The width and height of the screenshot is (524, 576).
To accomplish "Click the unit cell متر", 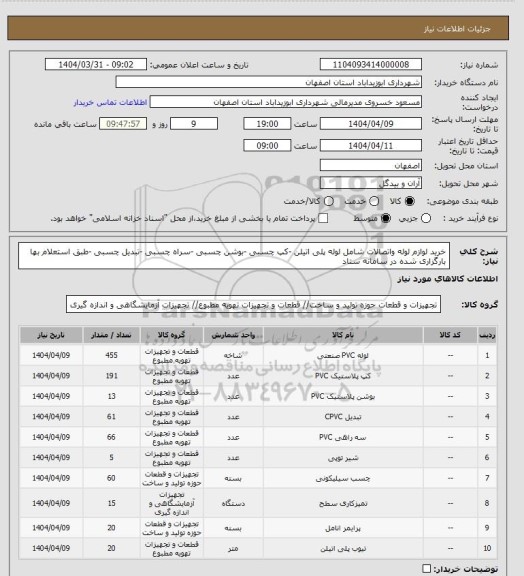I will click(x=233, y=548).
